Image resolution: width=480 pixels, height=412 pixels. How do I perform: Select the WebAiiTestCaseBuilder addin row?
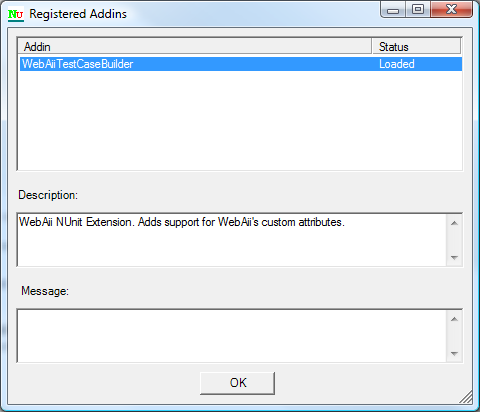click(x=241, y=64)
